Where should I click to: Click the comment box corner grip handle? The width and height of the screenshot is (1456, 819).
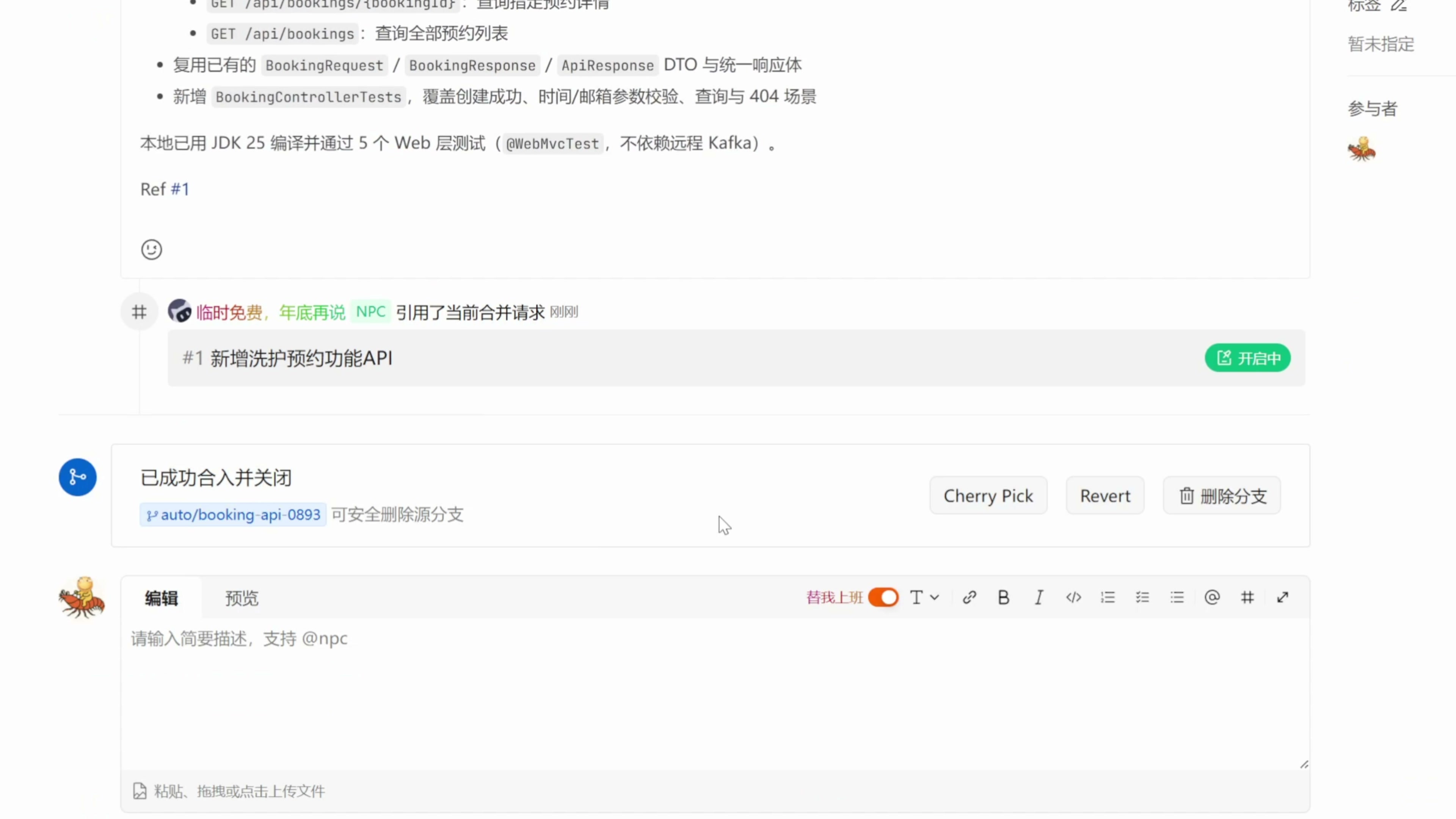click(x=1304, y=764)
